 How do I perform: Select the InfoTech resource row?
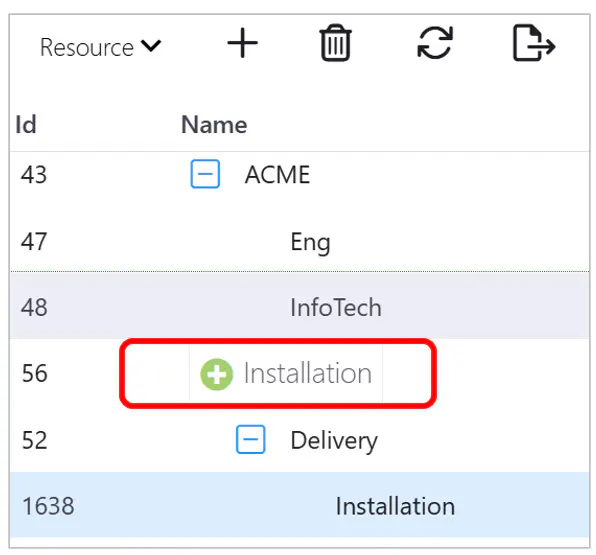click(300, 306)
